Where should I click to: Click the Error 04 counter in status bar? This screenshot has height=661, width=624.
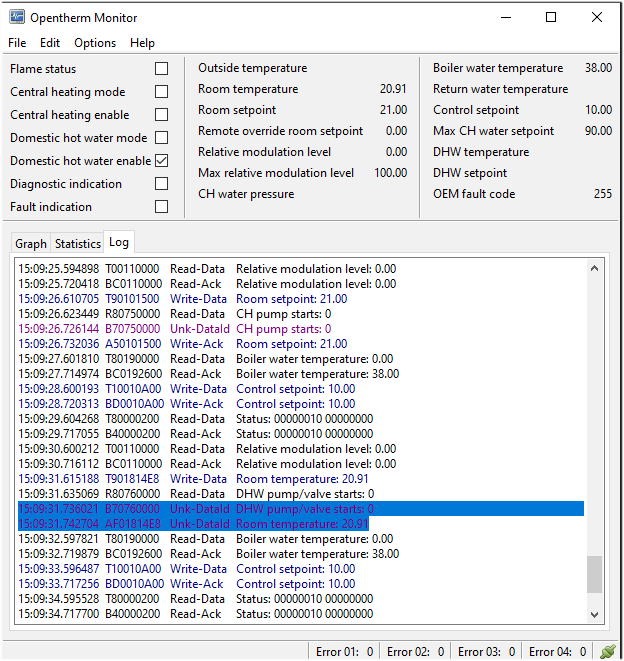557,652
